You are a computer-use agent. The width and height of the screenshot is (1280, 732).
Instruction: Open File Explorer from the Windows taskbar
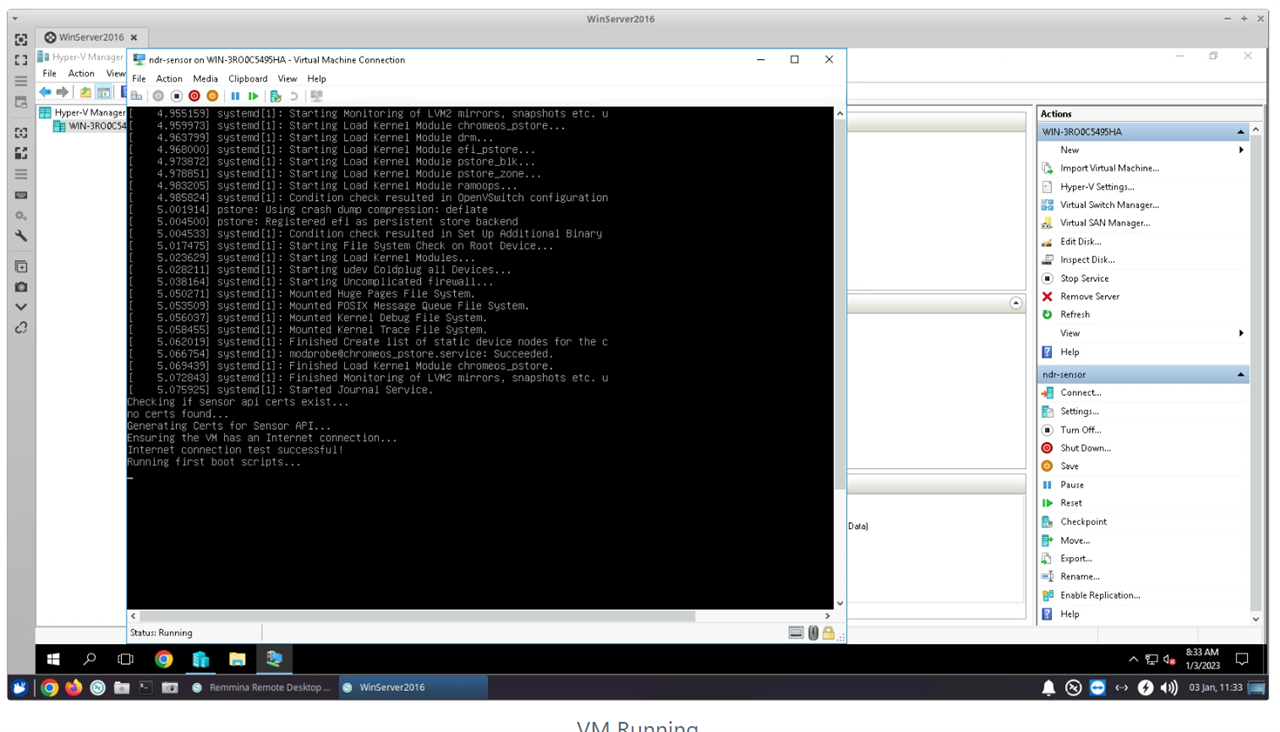point(237,659)
